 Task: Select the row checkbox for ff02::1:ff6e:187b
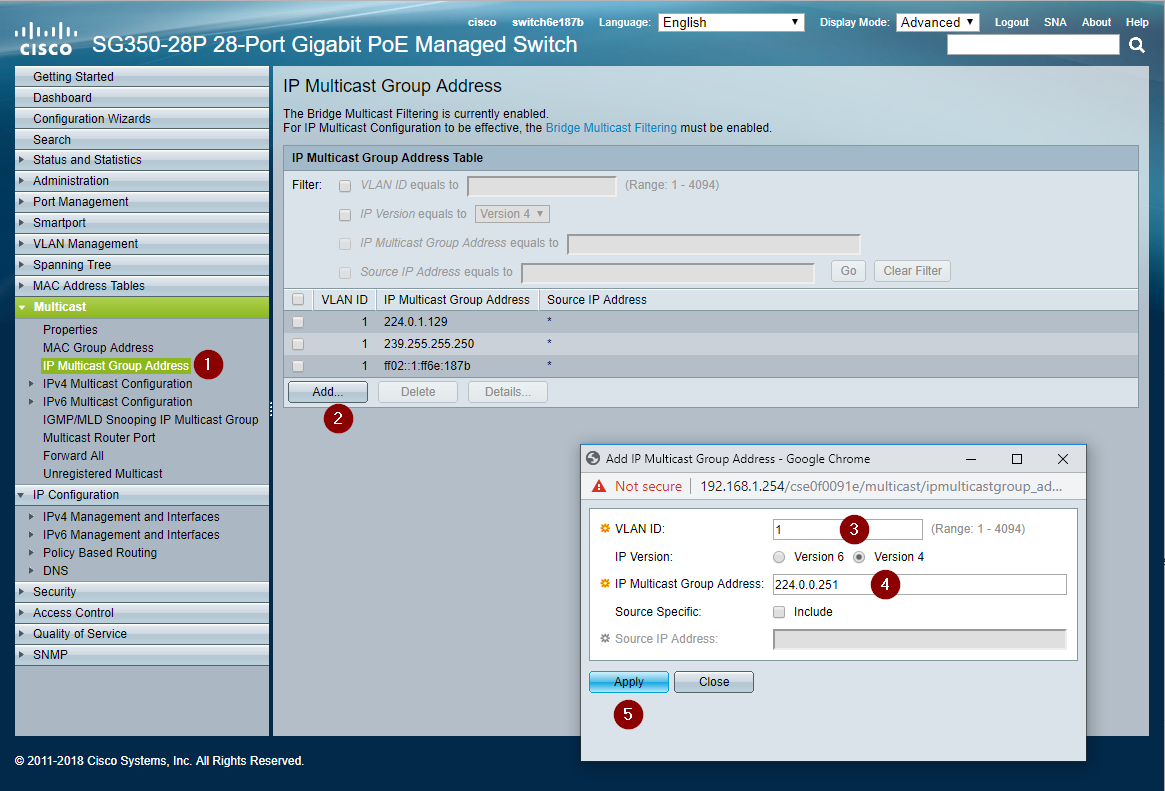click(x=298, y=365)
